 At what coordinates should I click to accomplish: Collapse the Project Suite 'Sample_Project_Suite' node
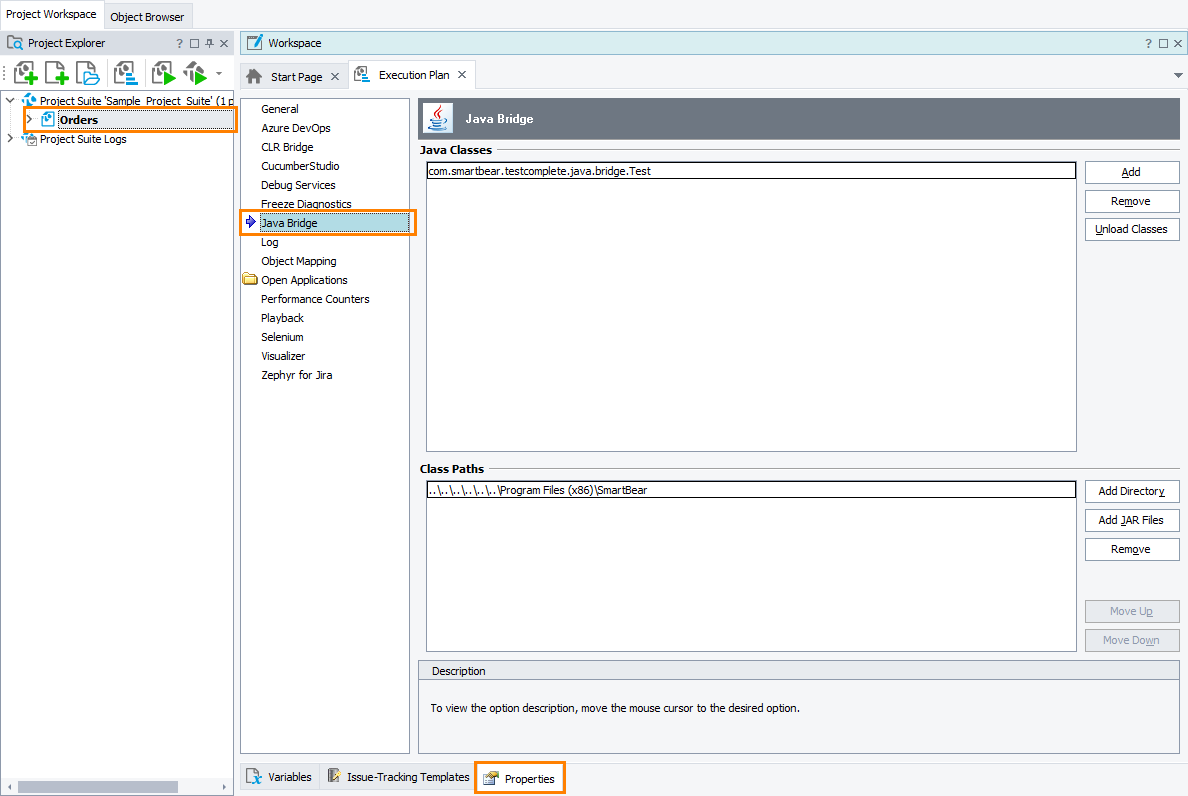click(10, 100)
